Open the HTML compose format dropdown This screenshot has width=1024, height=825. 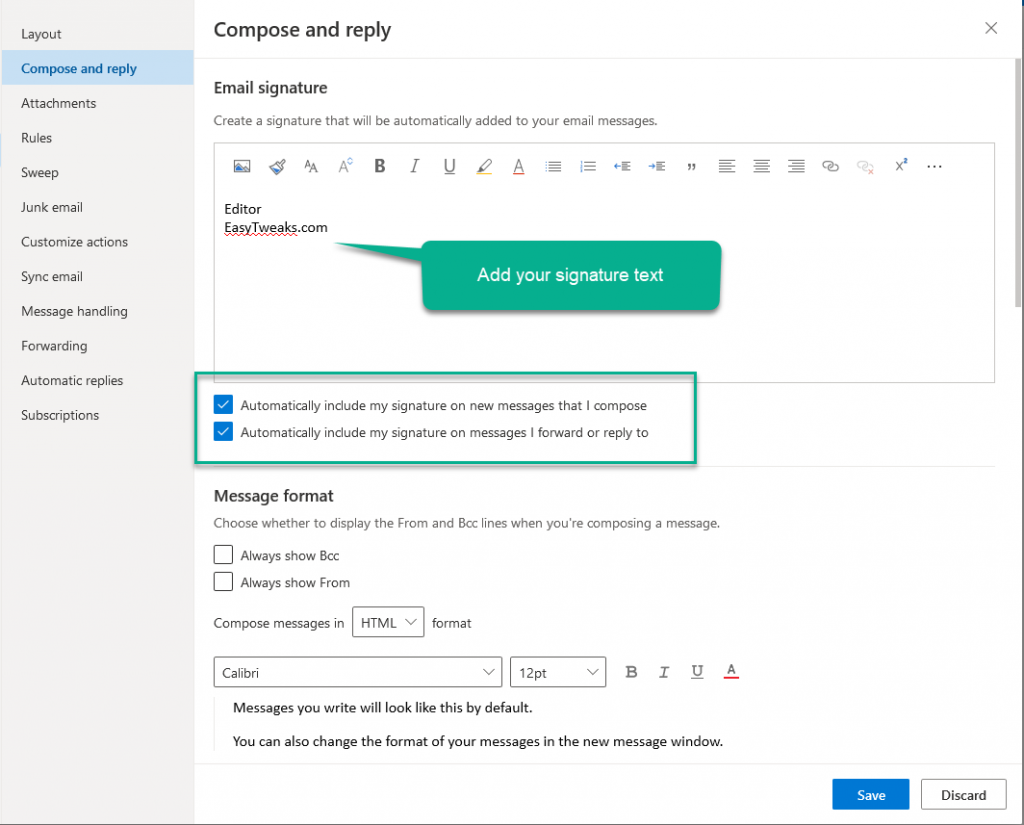388,623
